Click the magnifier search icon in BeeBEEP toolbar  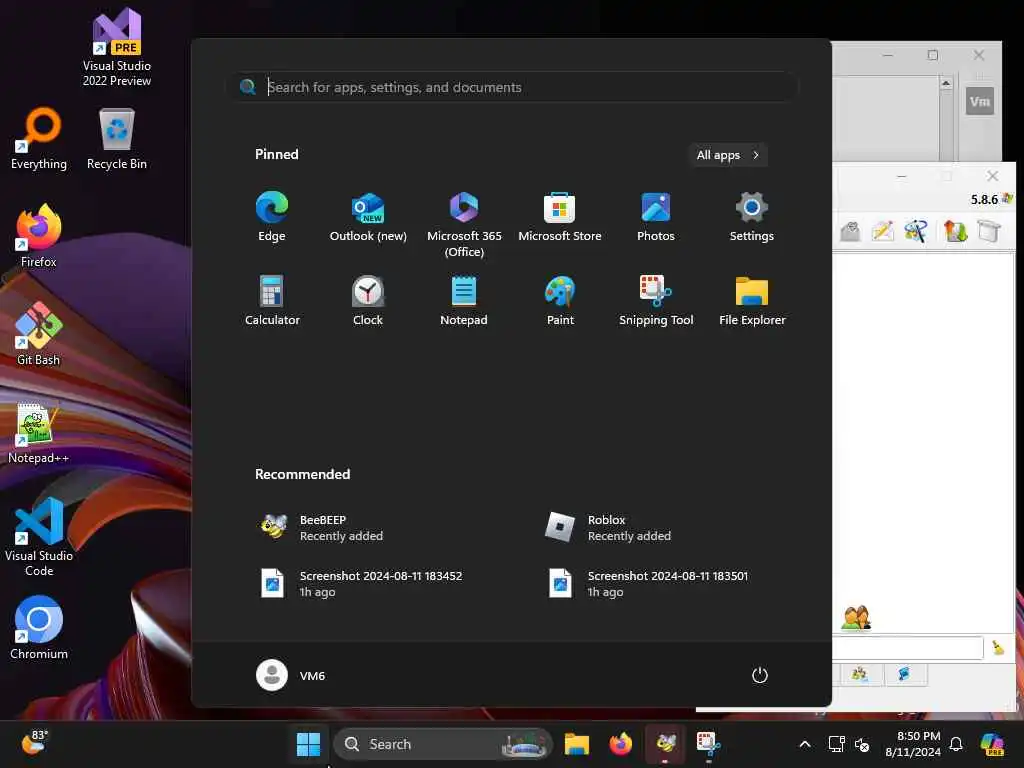(x=916, y=231)
